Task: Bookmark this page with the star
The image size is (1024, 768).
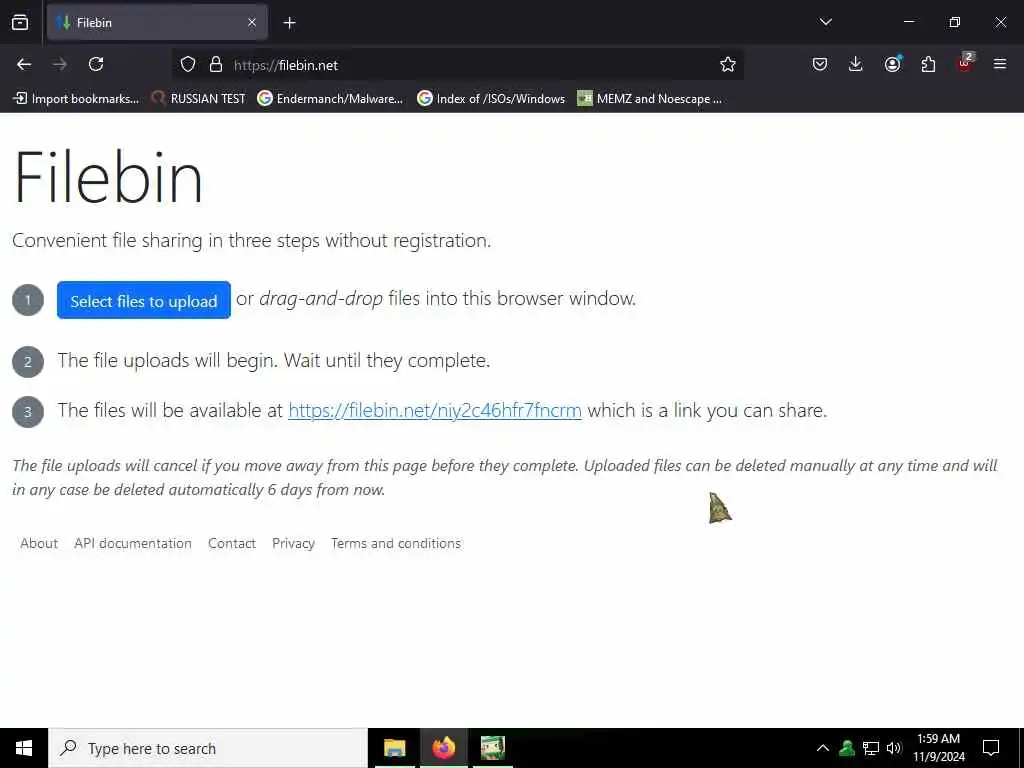Action: [728, 64]
